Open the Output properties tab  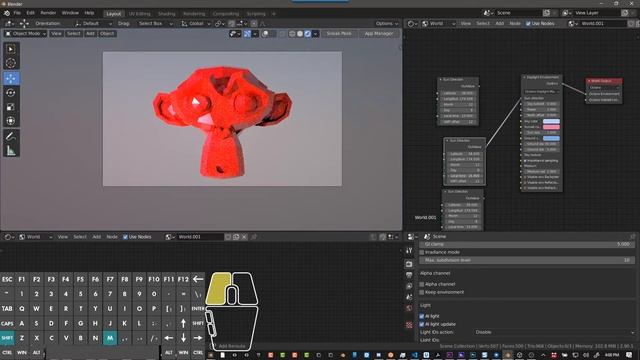(x=409, y=275)
